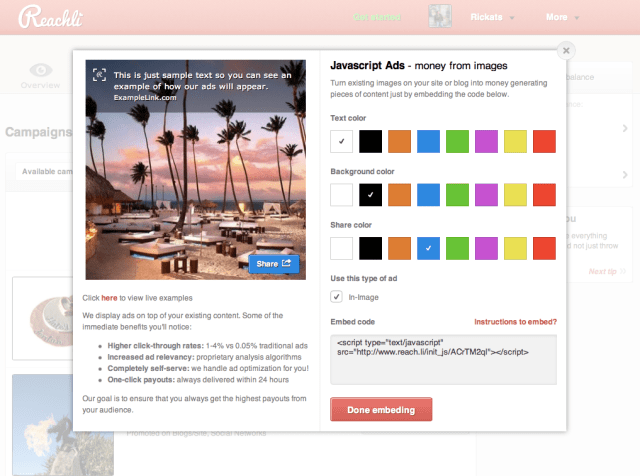Screen dimensions: 640x476
Task: Set Background color to yellow
Action: [516, 195]
